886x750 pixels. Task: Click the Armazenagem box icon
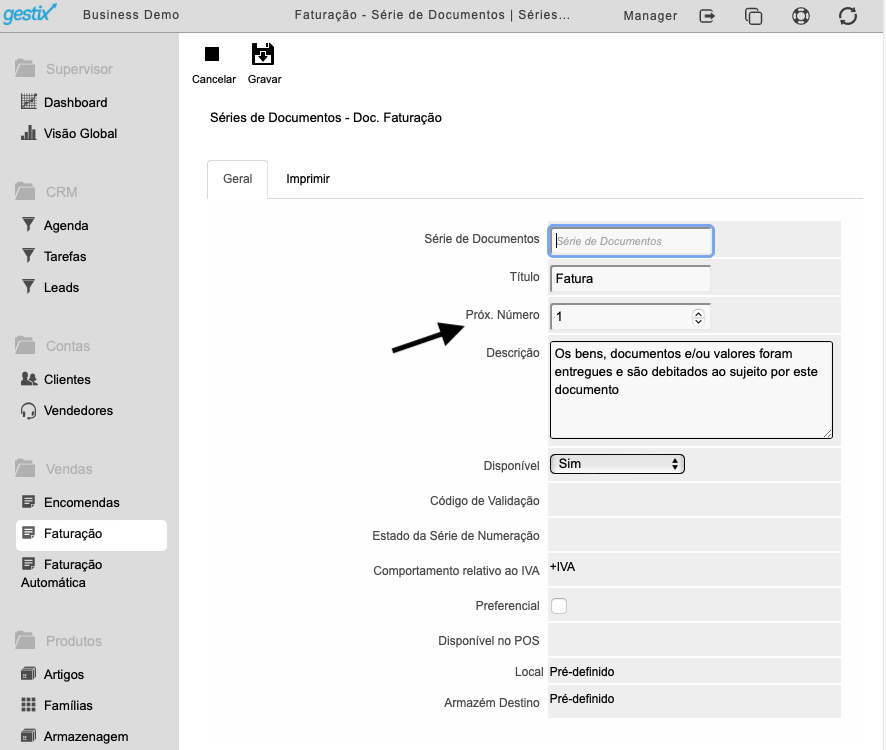point(28,736)
